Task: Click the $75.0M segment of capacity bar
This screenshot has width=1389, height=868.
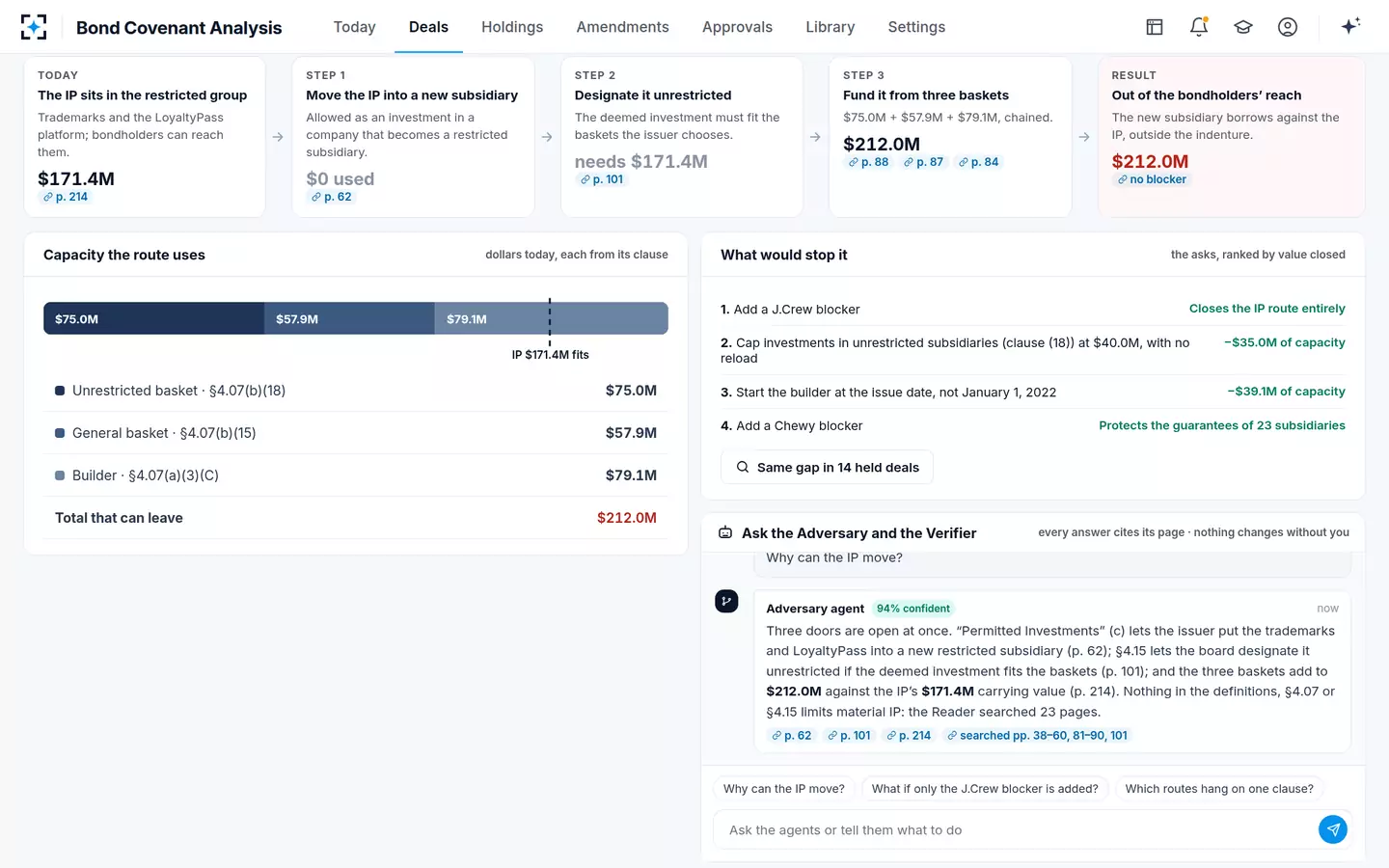Action: (153, 318)
